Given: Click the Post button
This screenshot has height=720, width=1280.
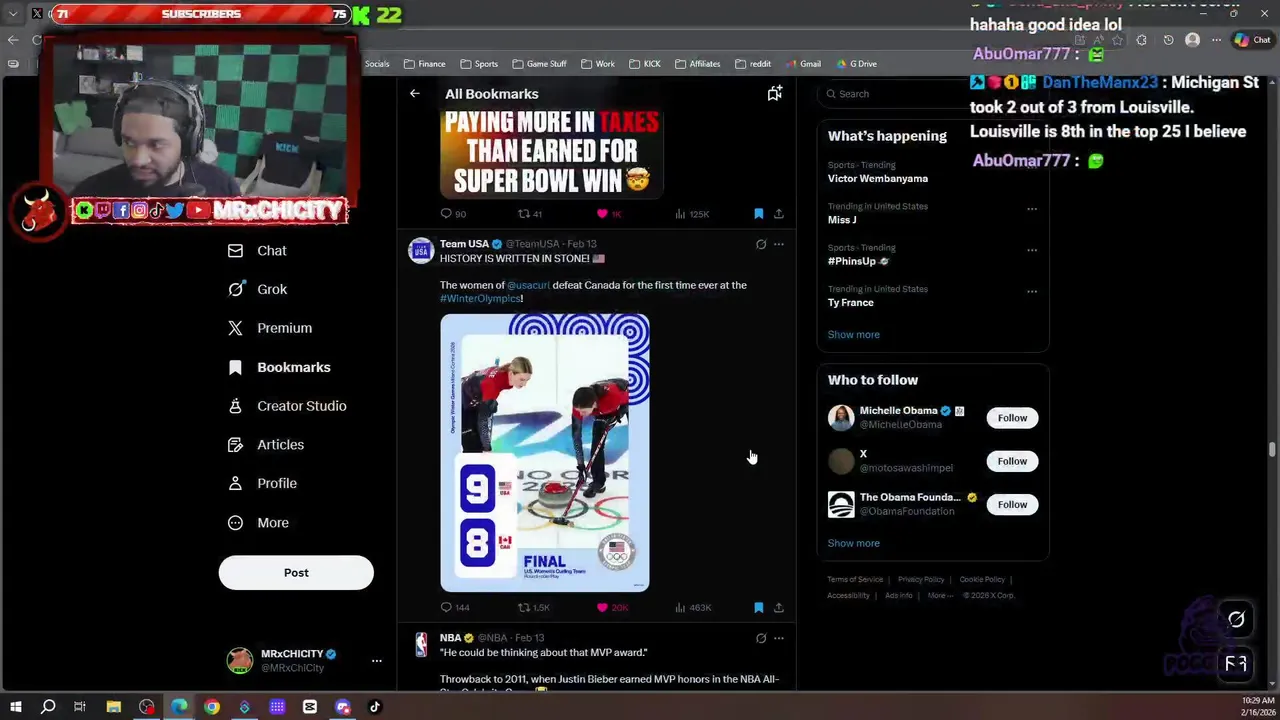Looking at the screenshot, I should tap(296, 573).
